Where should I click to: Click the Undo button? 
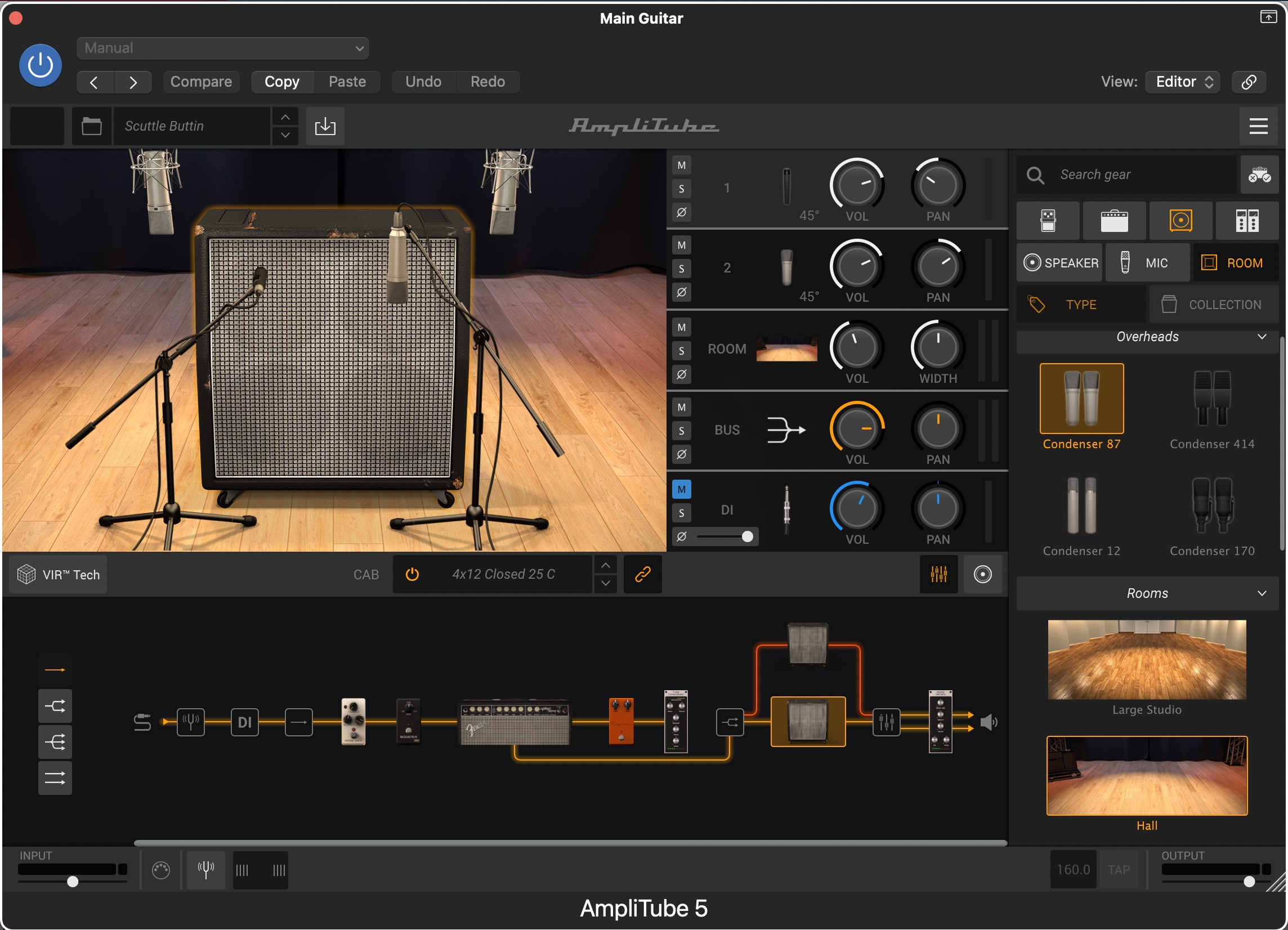(x=423, y=82)
